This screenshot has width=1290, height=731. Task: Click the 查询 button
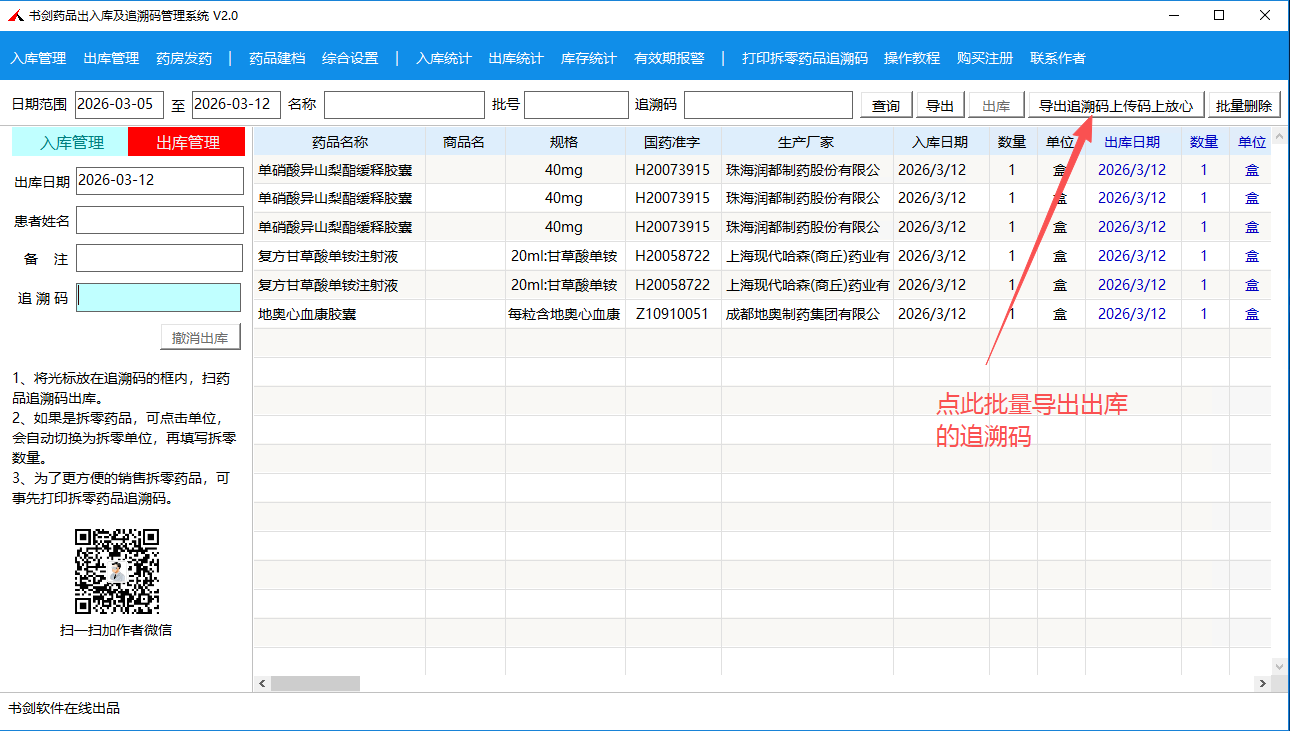[885, 106]
